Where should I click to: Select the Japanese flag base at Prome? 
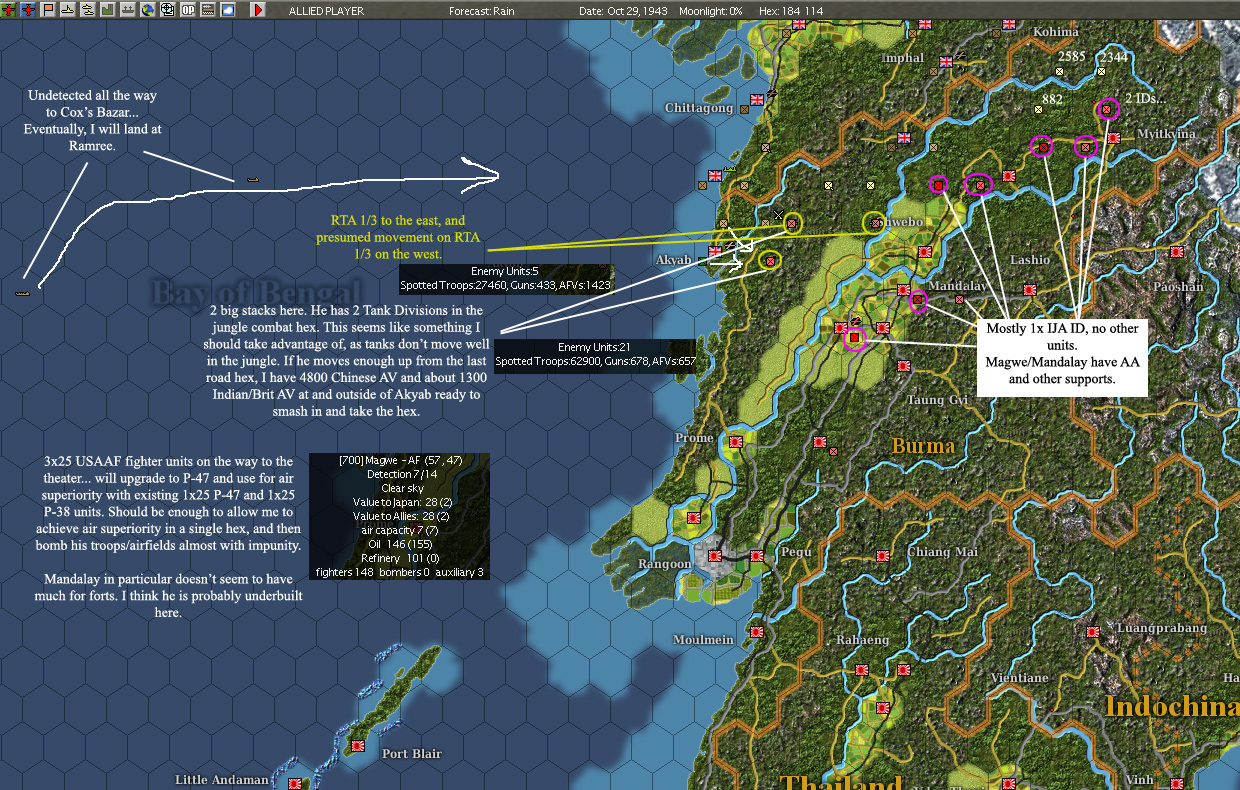[x=735, y=441]
